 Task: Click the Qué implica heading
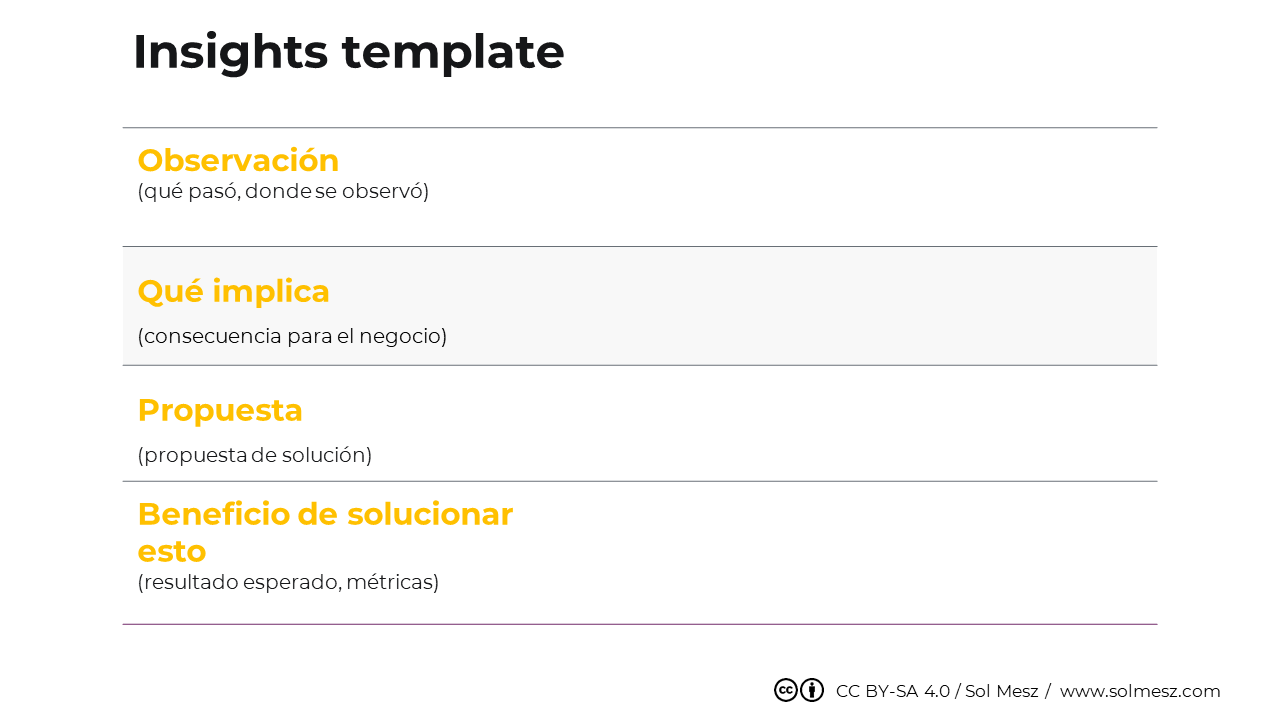(233, 291)
